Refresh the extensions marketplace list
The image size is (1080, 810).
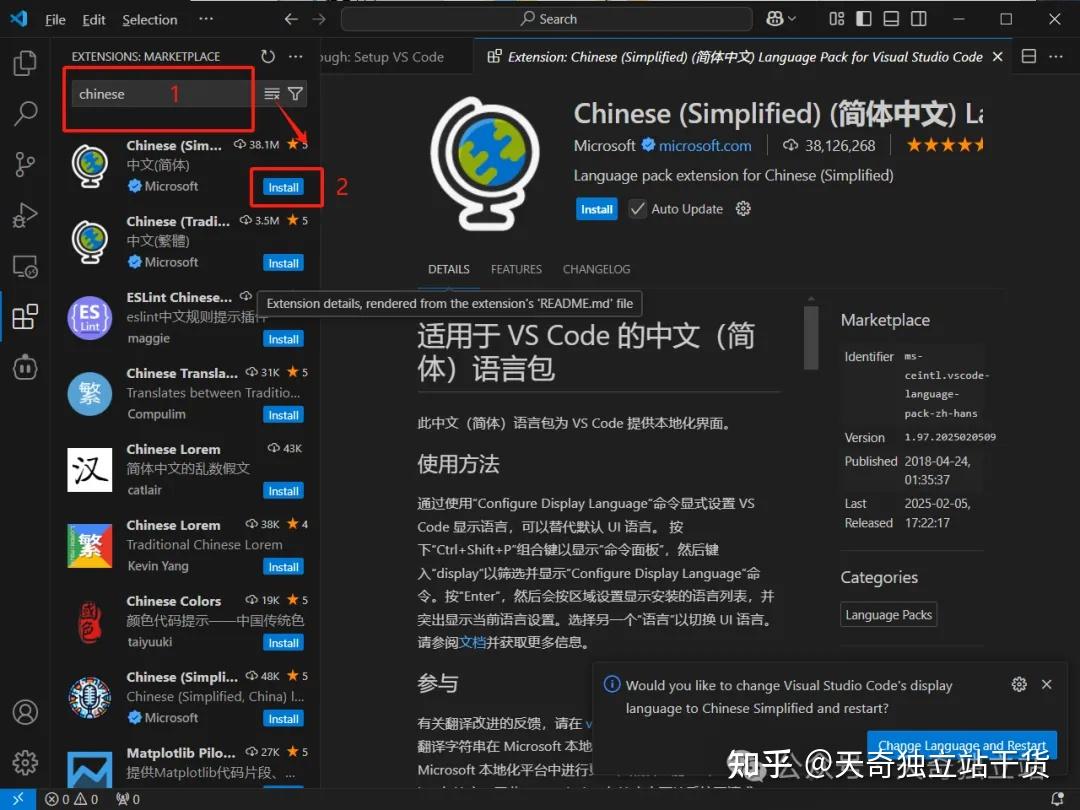[x=266, y=56]
